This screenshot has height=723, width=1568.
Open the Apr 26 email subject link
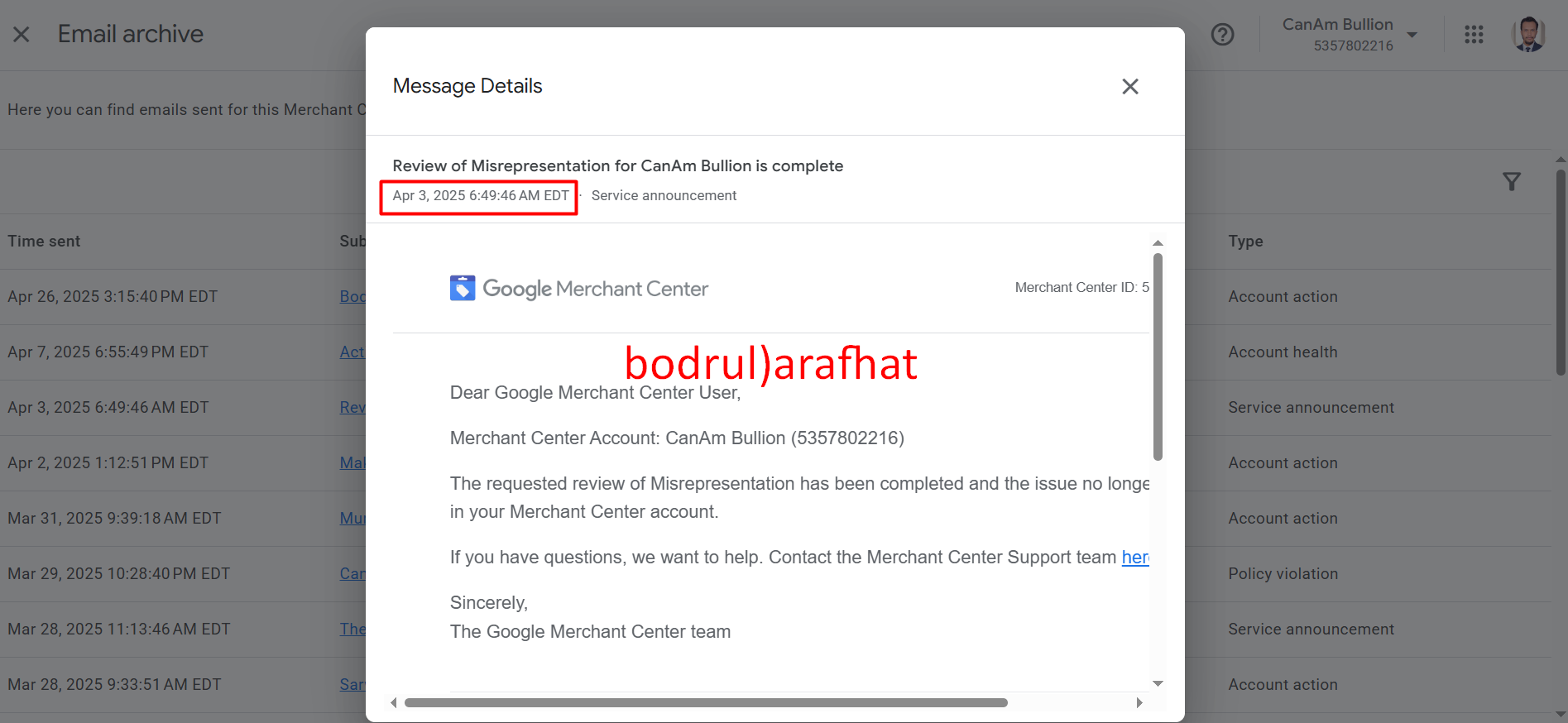[352, 297]
